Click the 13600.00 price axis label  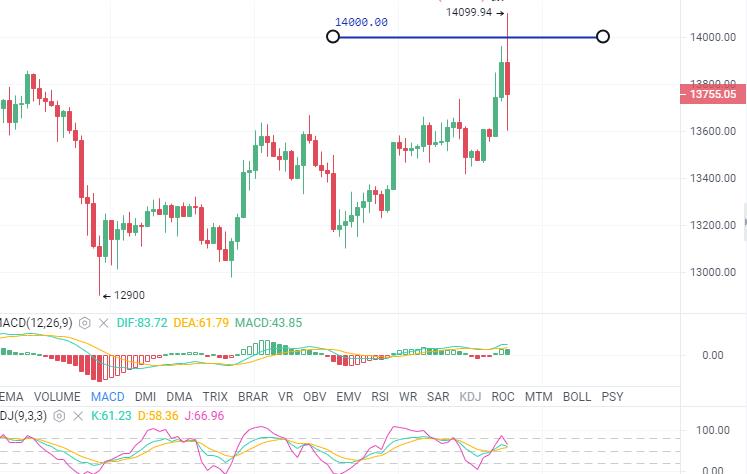pyautogui.click(x=713, y=131)
